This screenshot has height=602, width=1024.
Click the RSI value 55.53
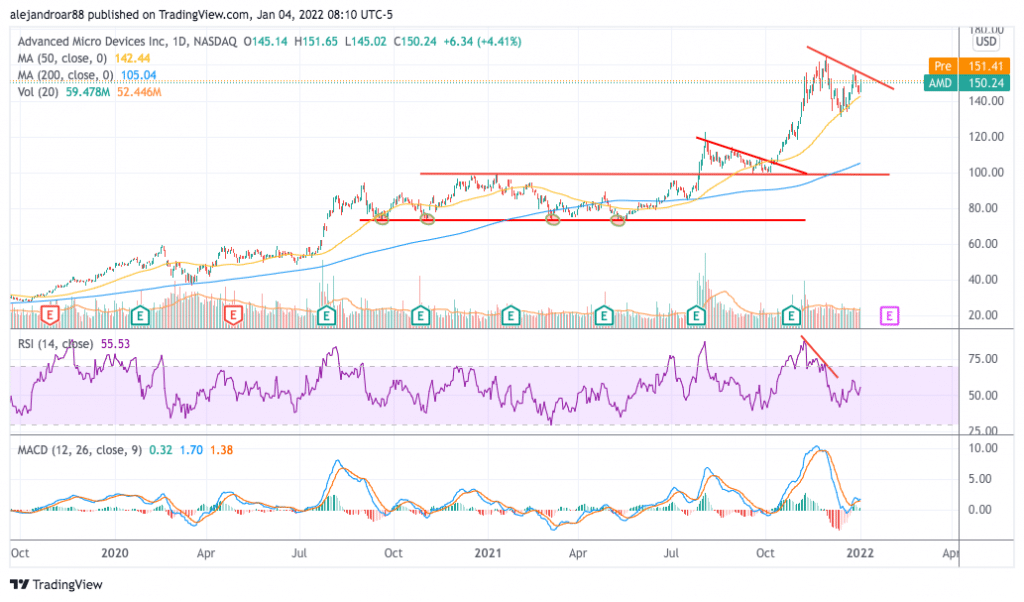pyautogui.click(x=116, y=343)
